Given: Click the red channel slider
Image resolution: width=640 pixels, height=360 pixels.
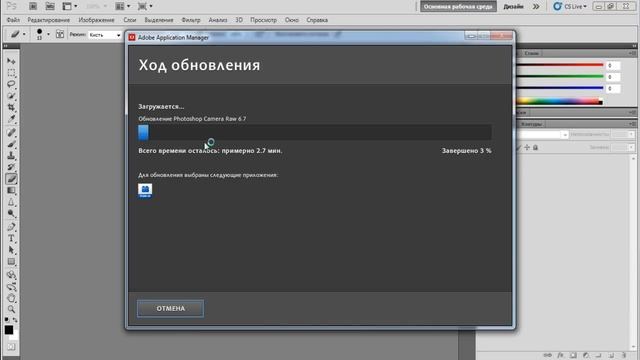Looking at the screenshot, I should [x=560, y=65].
